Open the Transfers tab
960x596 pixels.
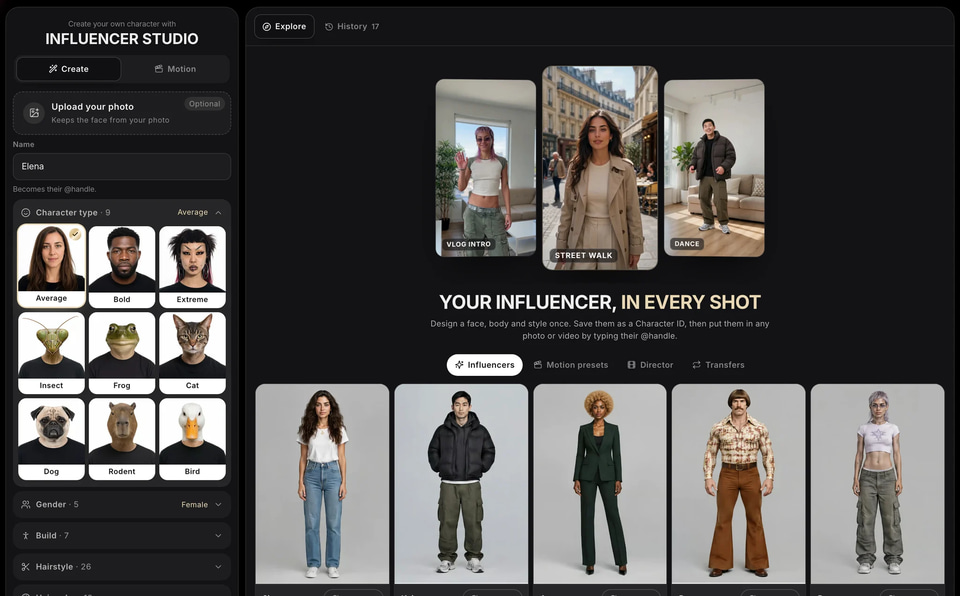pos(718,364)
